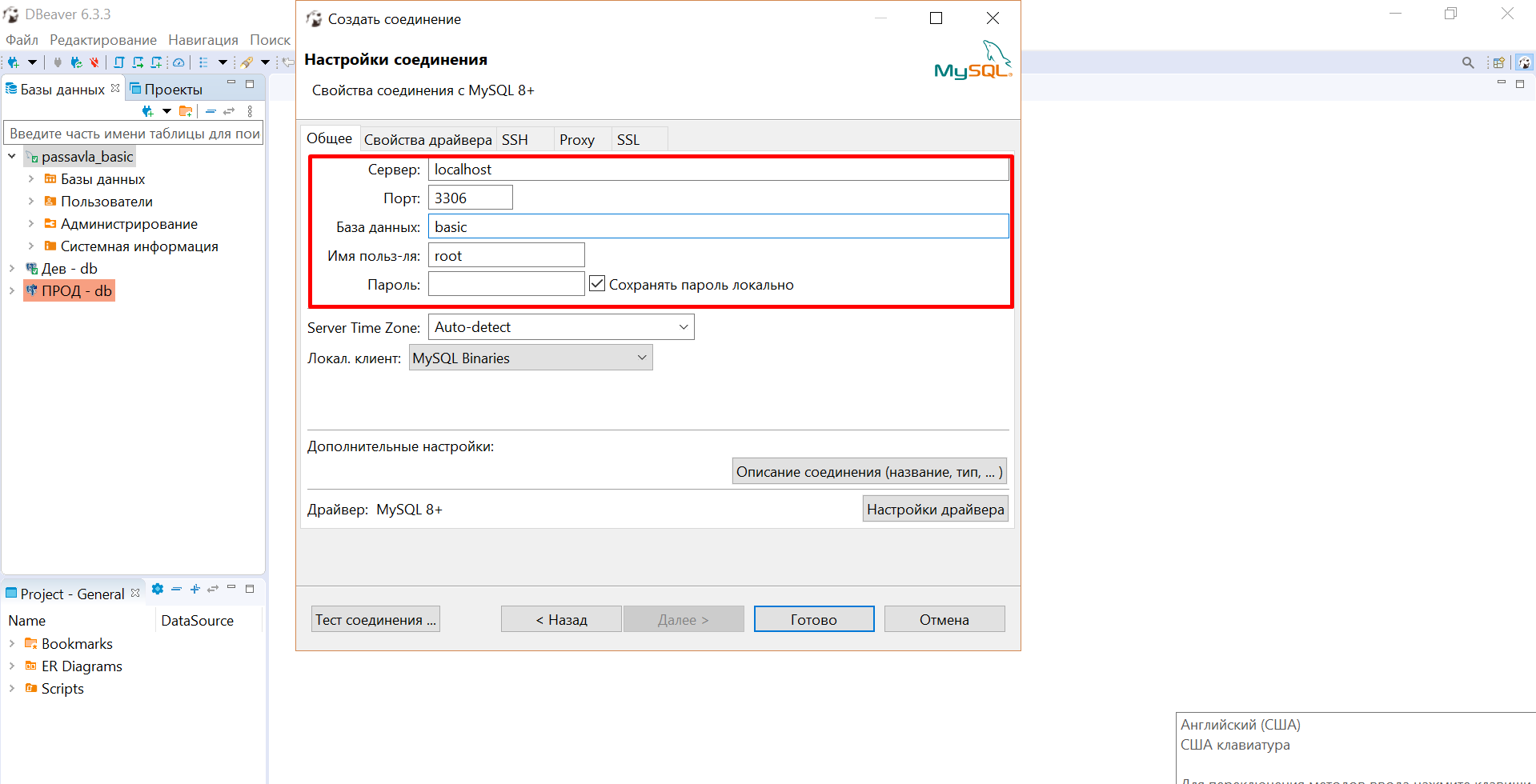This screenshot has height=784, width=1536.
Task: Open the dropdown arrow next to the pen nib icon
Action: pyautogui.click(x=265, y=62)
